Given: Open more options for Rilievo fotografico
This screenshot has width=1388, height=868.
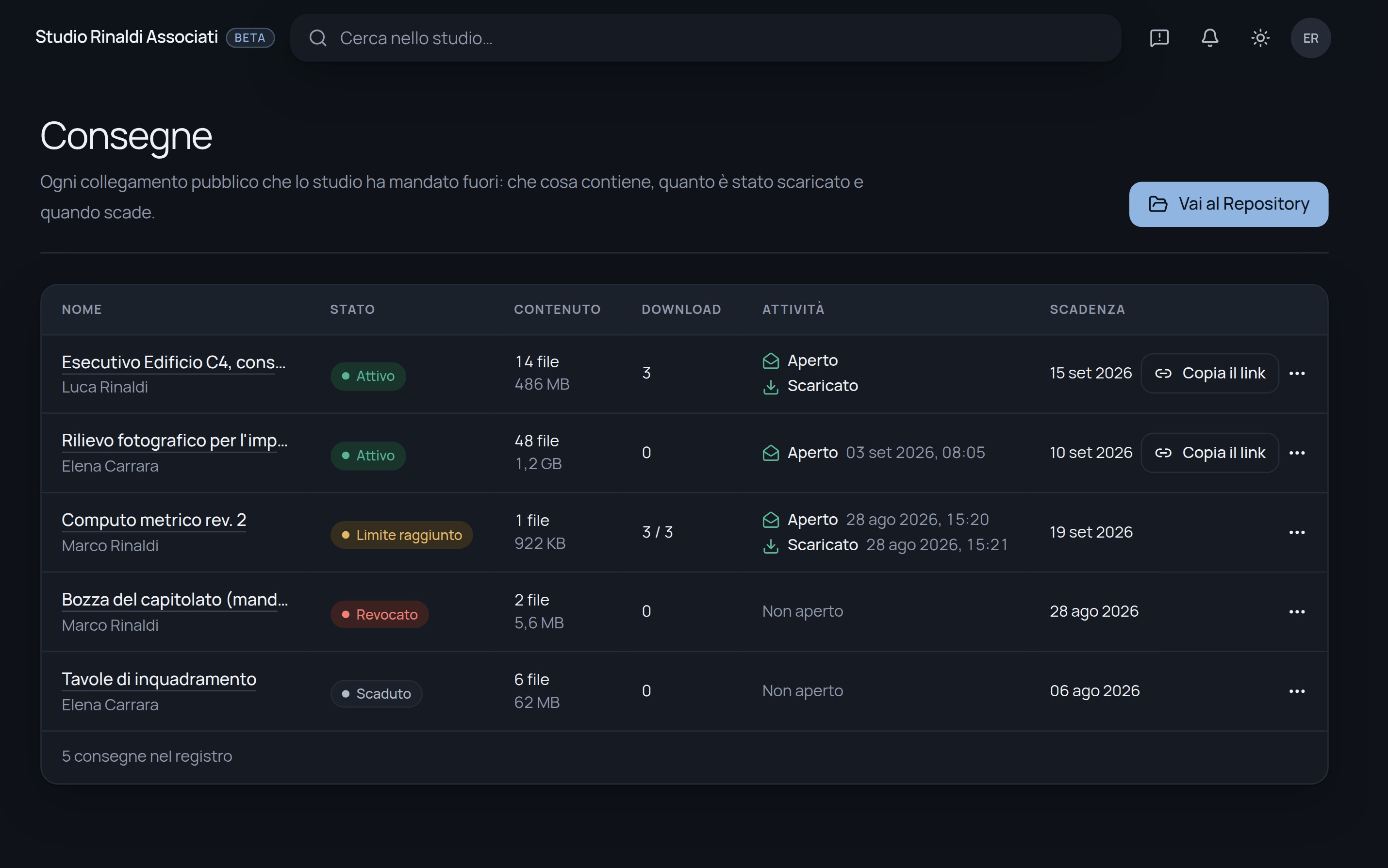Looking at the screenshot, I should click(1297, 453).
